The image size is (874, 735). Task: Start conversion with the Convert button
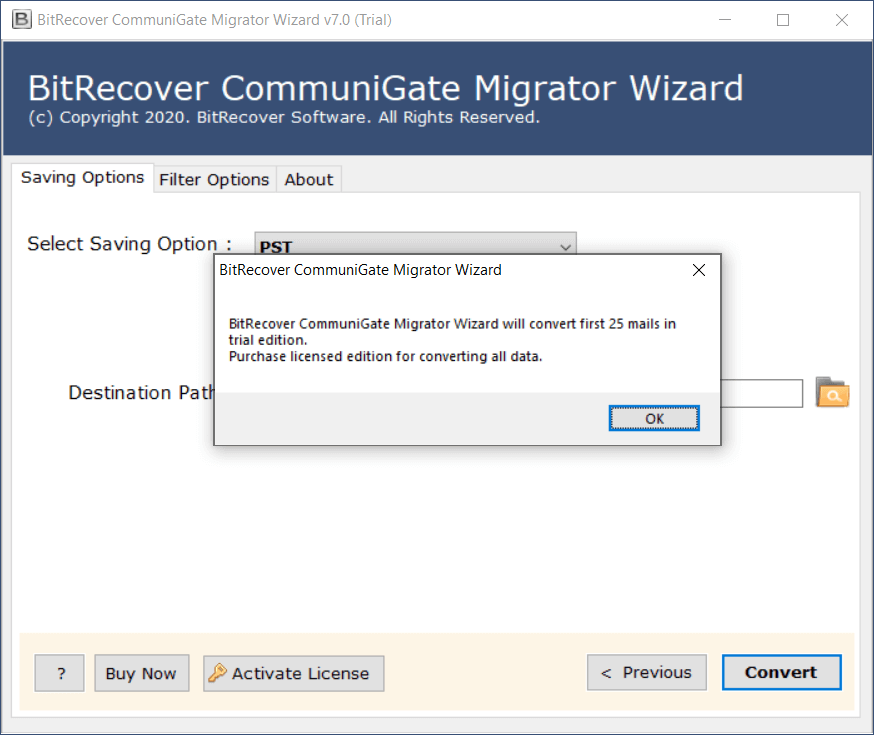[781, 673]
